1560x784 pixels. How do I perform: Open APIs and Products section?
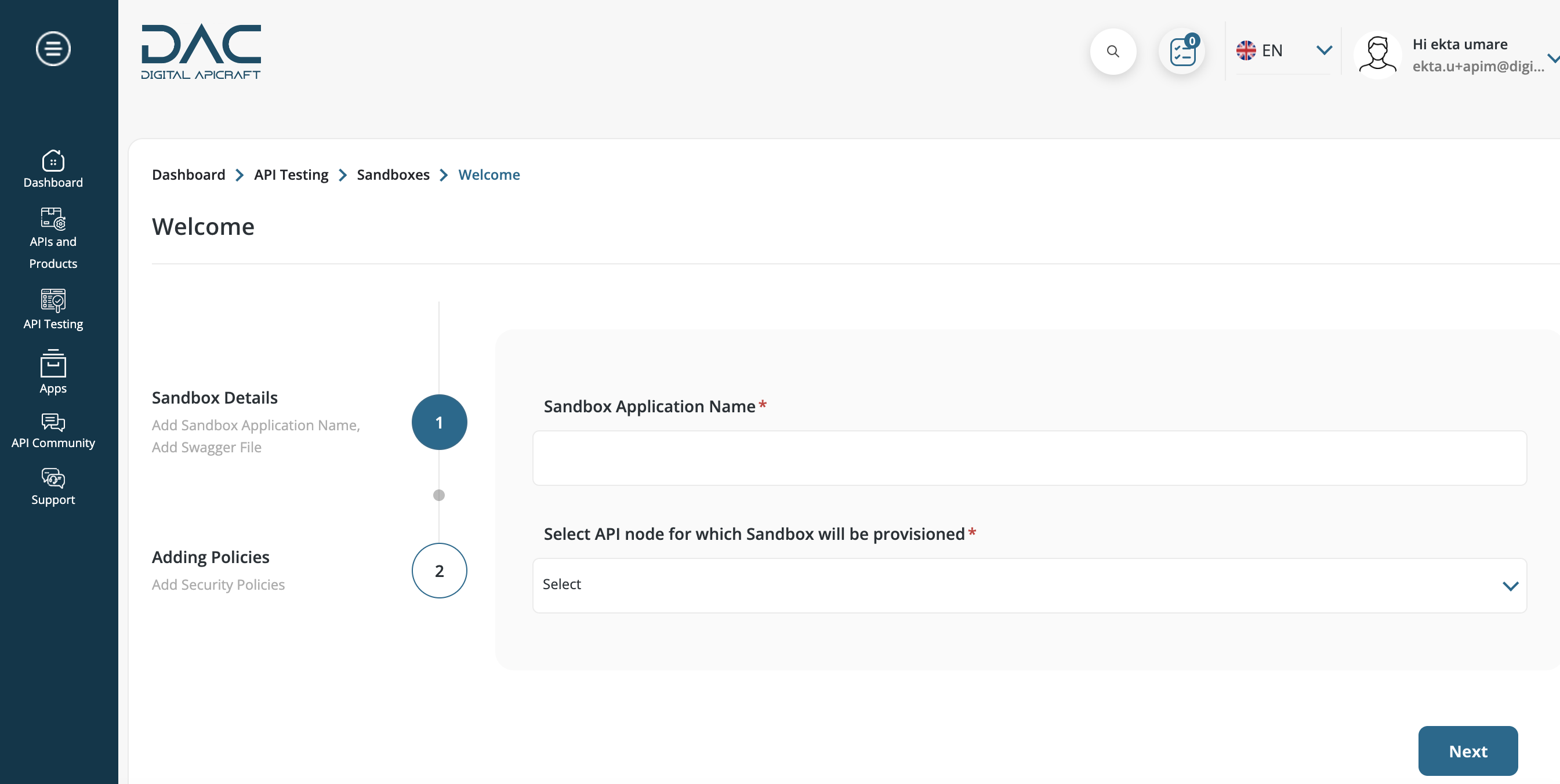(x=52, y=234)
